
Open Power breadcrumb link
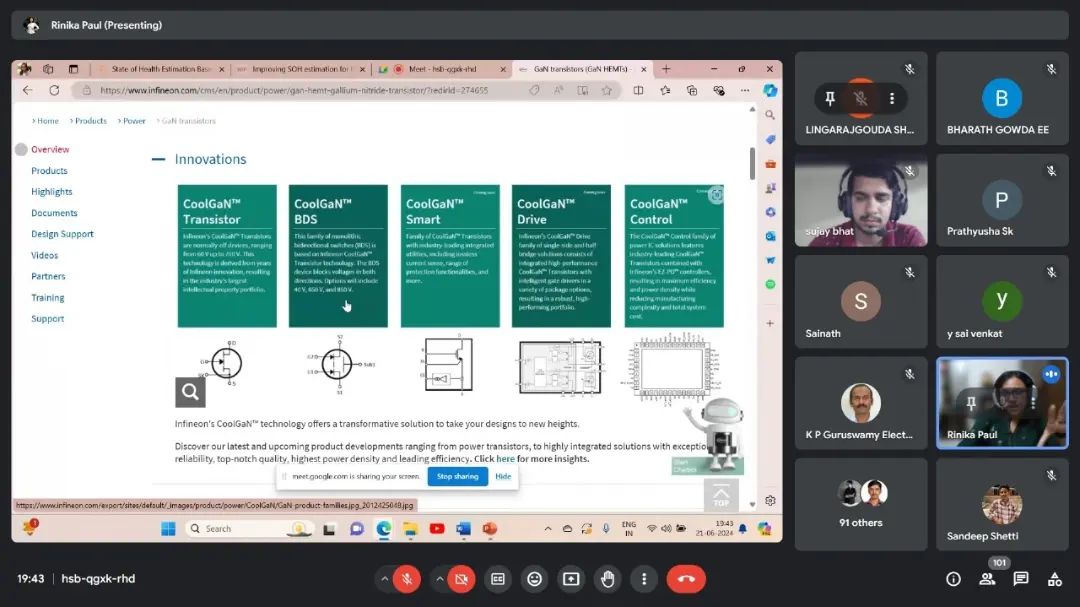134,121
